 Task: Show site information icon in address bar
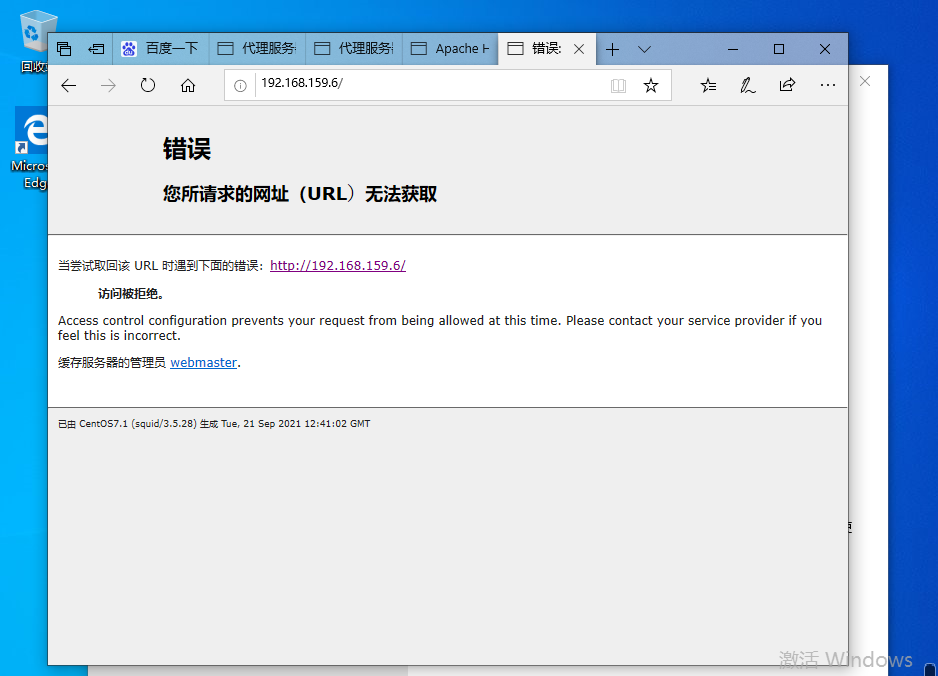coord(240,86)
